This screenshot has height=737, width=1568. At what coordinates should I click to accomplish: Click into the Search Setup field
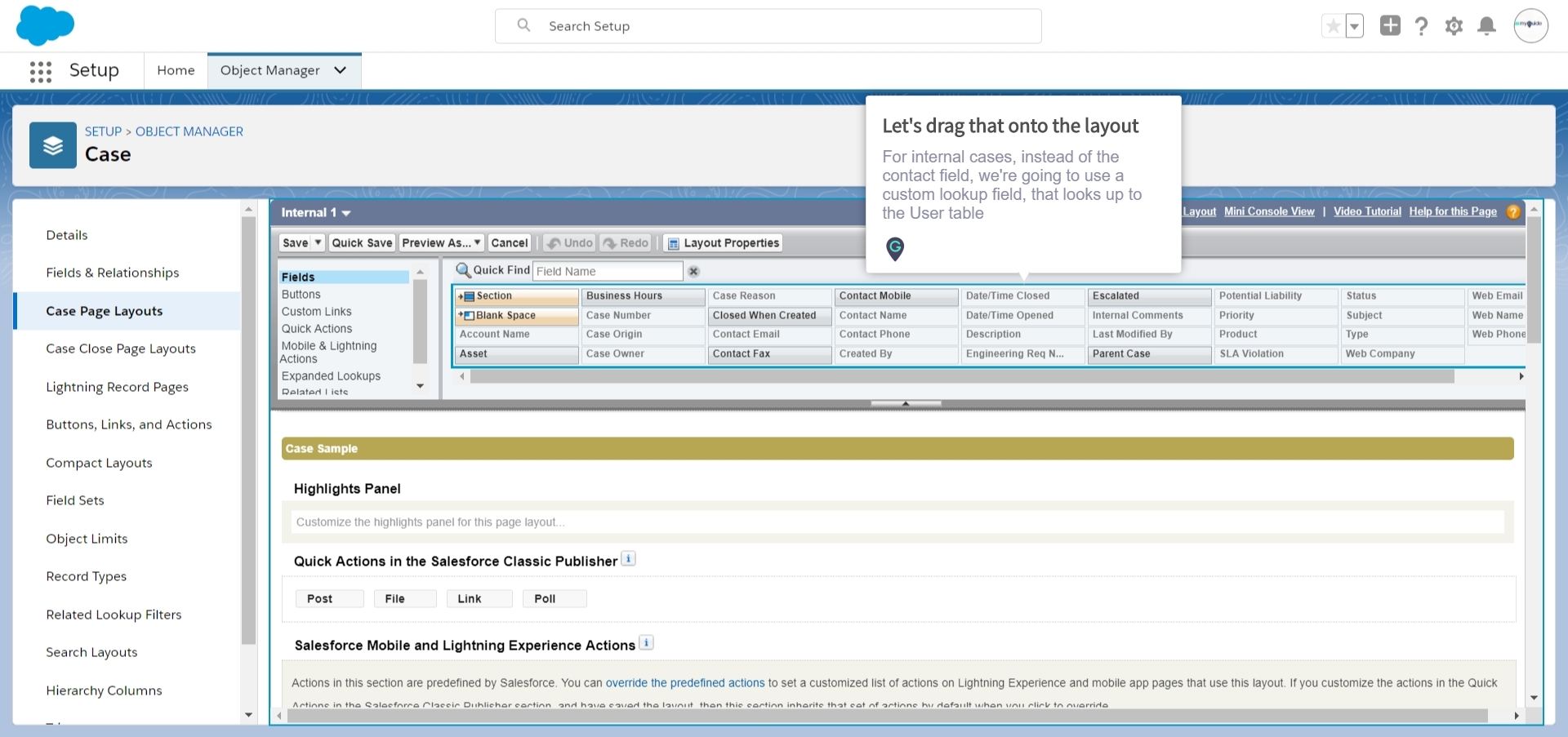768,26
